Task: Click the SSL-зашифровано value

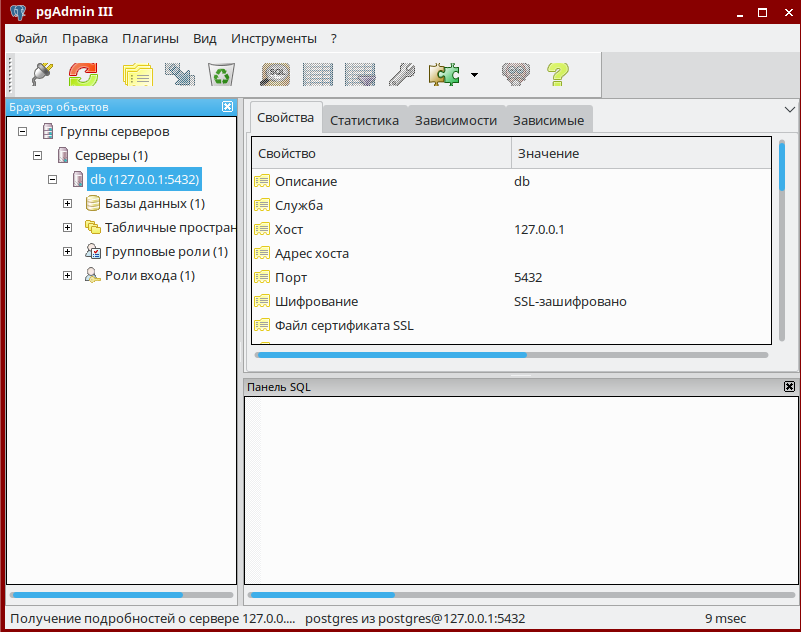Action: tap(570, 301)
